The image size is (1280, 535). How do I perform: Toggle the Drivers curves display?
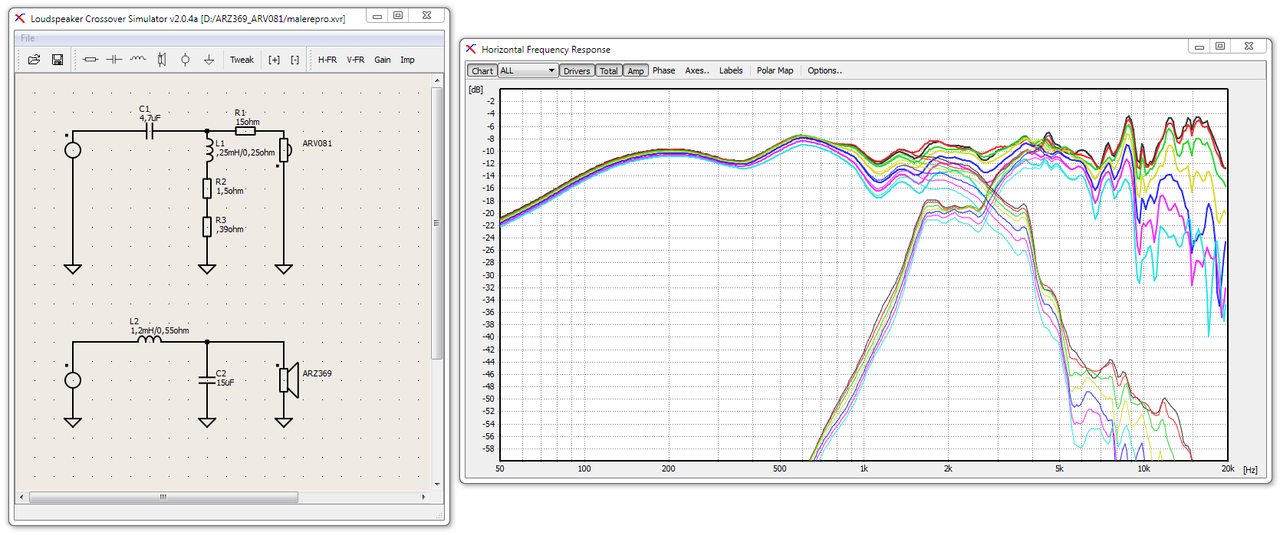click(577, 71)
